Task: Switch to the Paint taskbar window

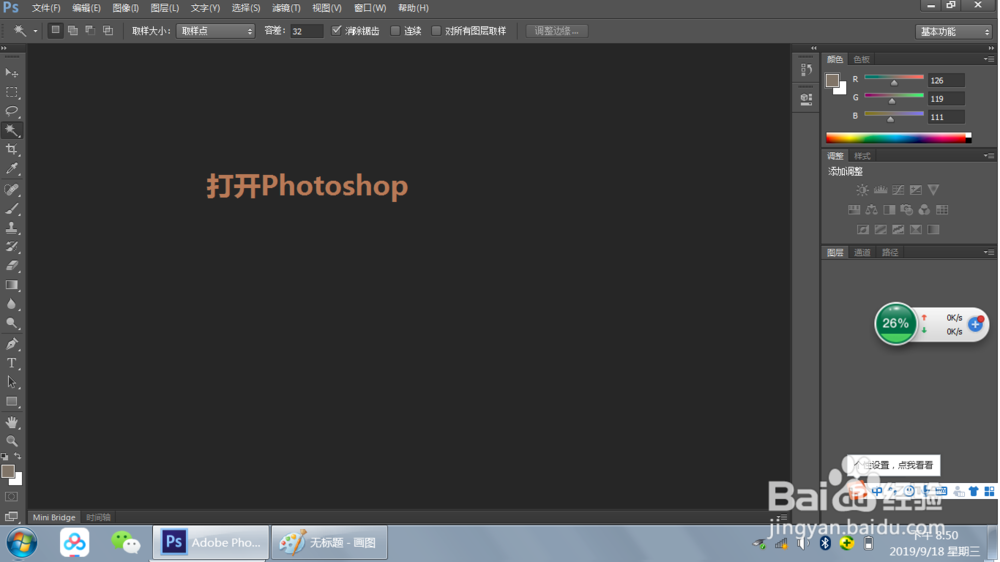Action: pos(329,543)
